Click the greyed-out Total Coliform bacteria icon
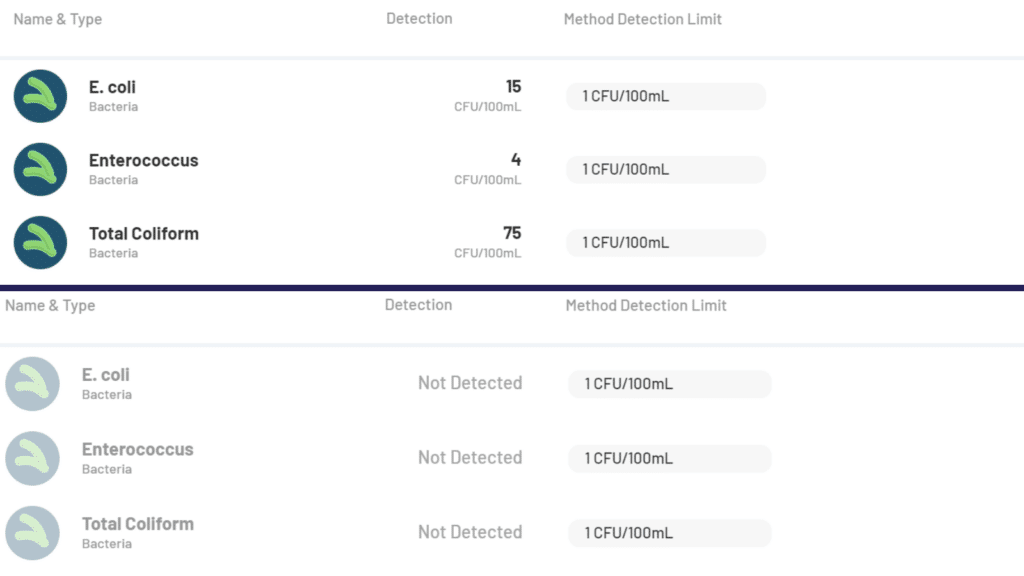 [33, 532]
